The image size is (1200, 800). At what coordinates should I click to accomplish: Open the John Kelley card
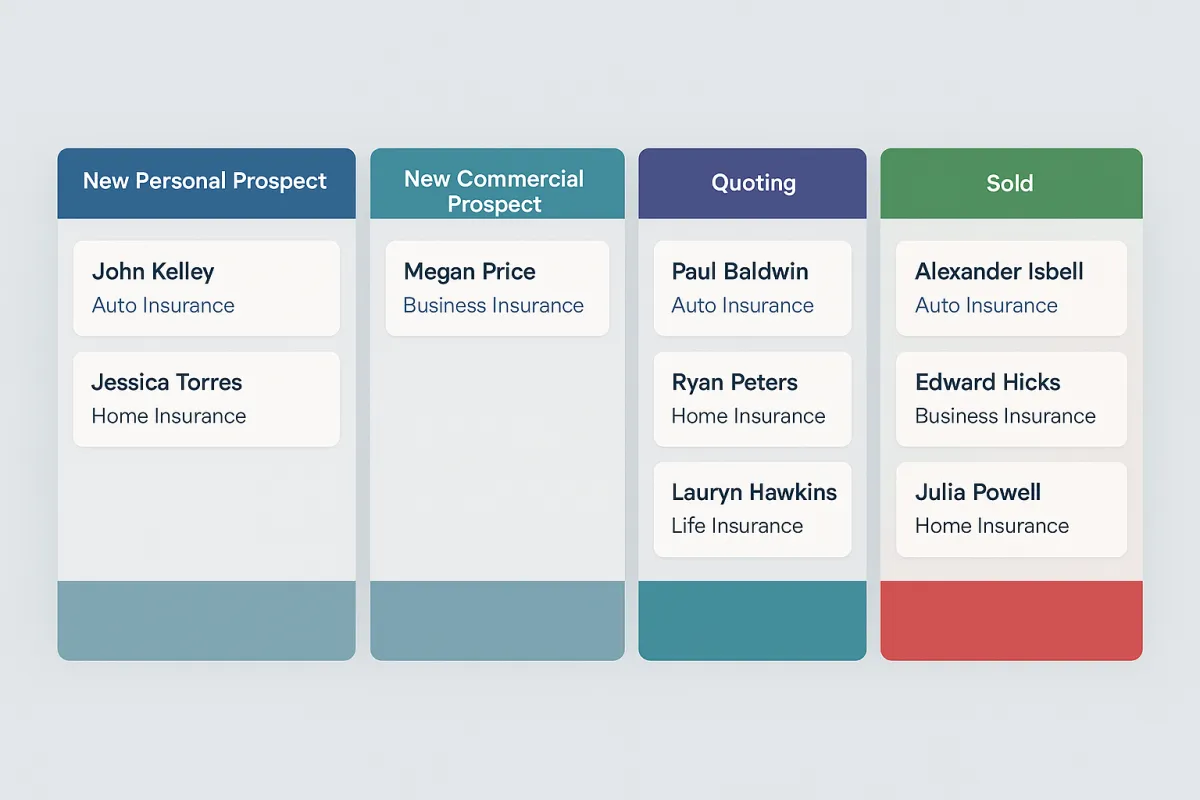pyautogui.click(x=206, y=288)
